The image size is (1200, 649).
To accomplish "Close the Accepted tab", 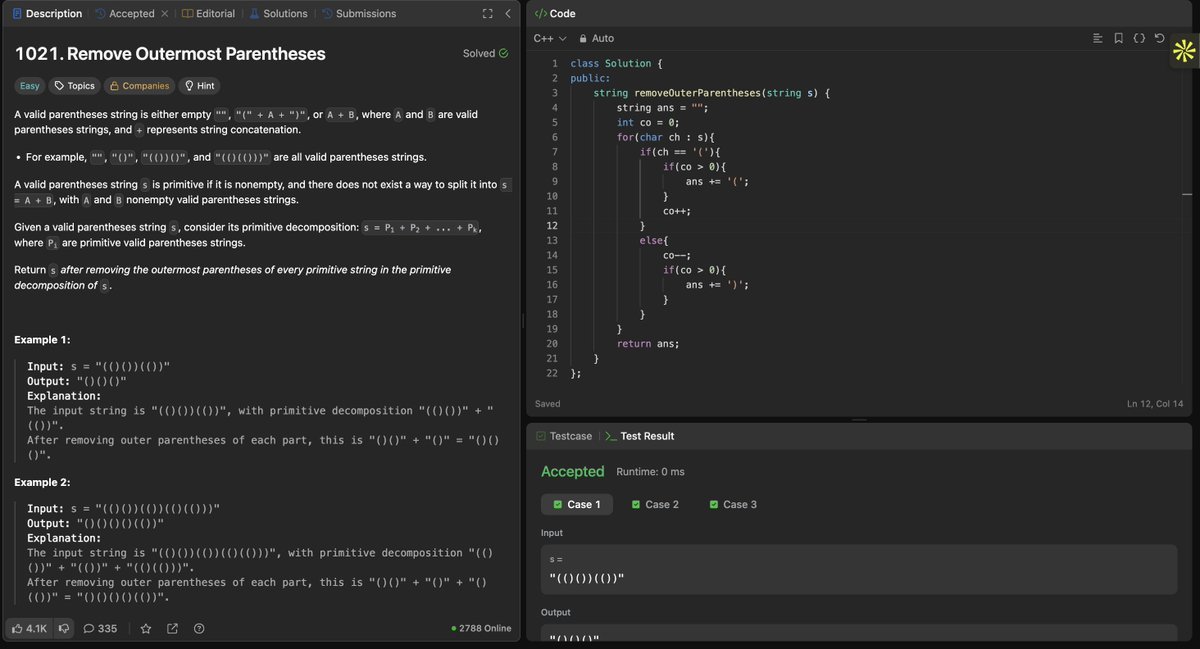I will pos(164,14).
